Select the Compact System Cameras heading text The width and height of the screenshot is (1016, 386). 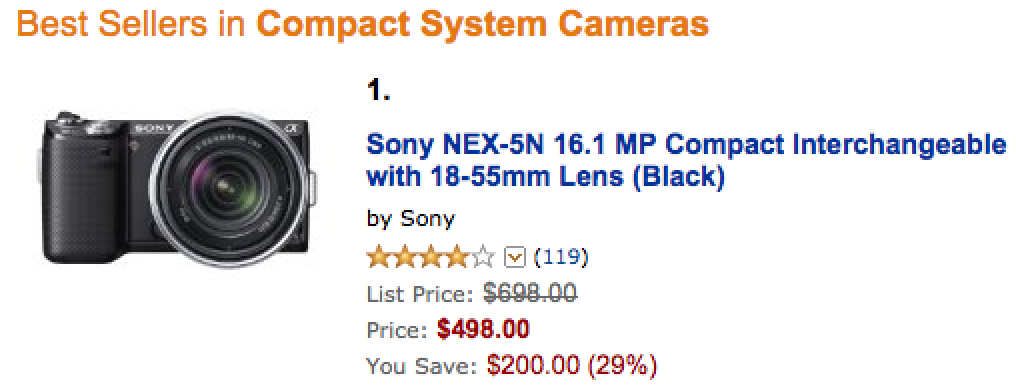pyautogui.click(x=483, y=24)
